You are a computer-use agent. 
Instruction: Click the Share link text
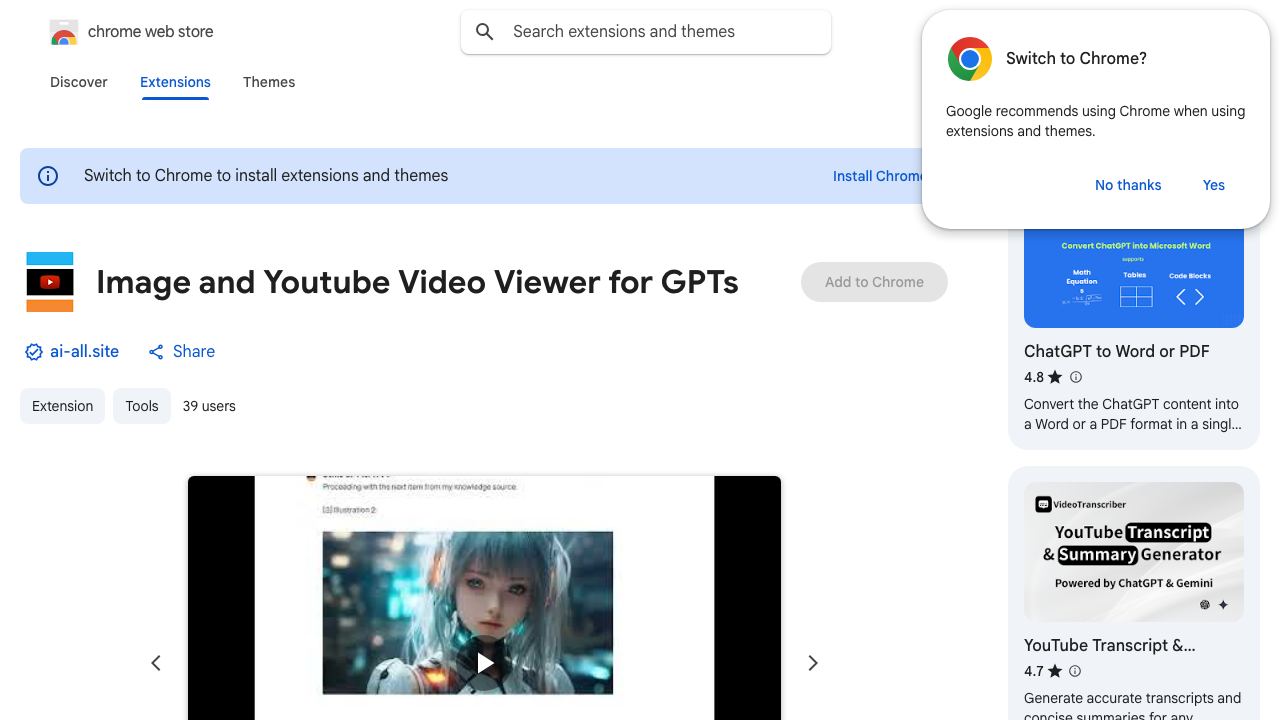coord(194,352)
